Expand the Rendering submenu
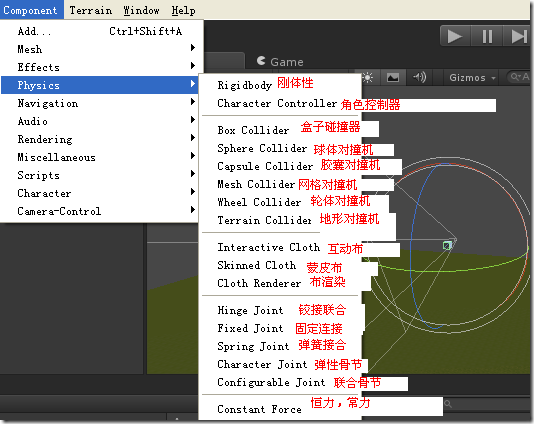The width and height of the screenshot is (534, 424). tap(100, 139)
